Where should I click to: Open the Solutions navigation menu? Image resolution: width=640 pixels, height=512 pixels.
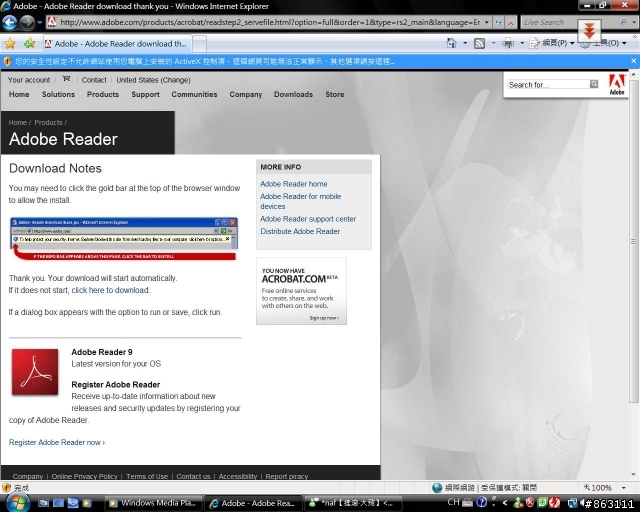tap(58, 94)
